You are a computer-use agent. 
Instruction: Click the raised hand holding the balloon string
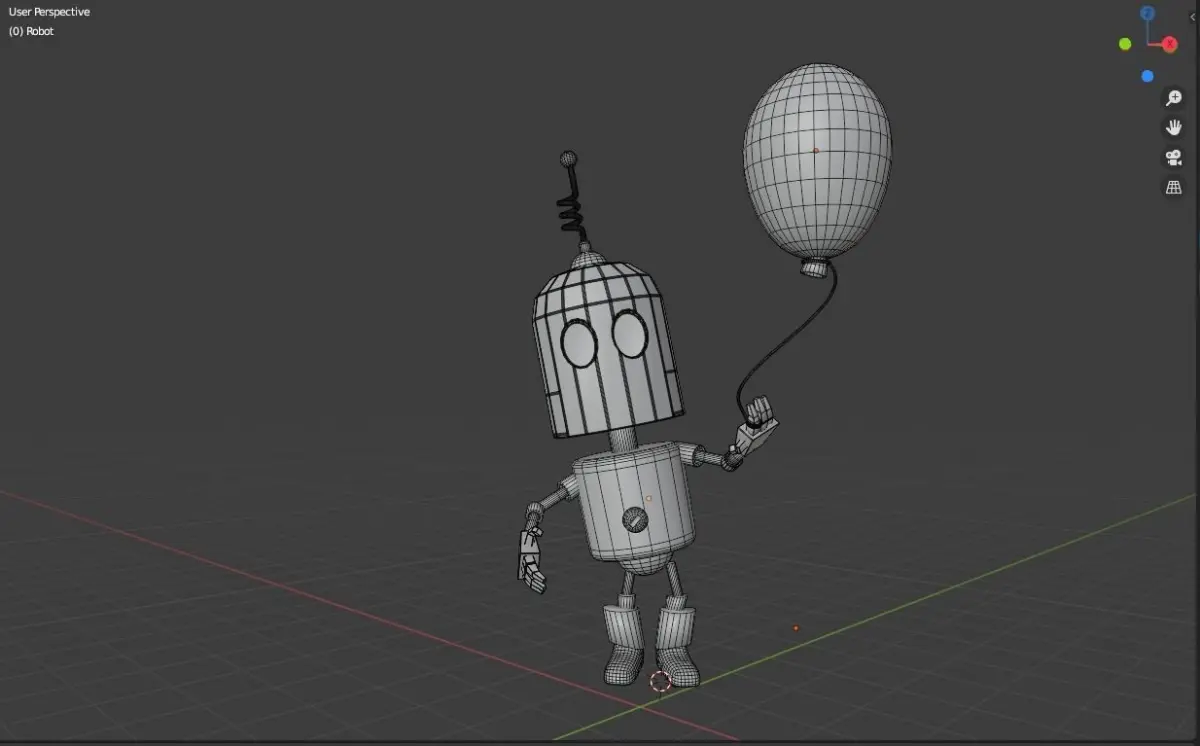(x=756, y=423)
